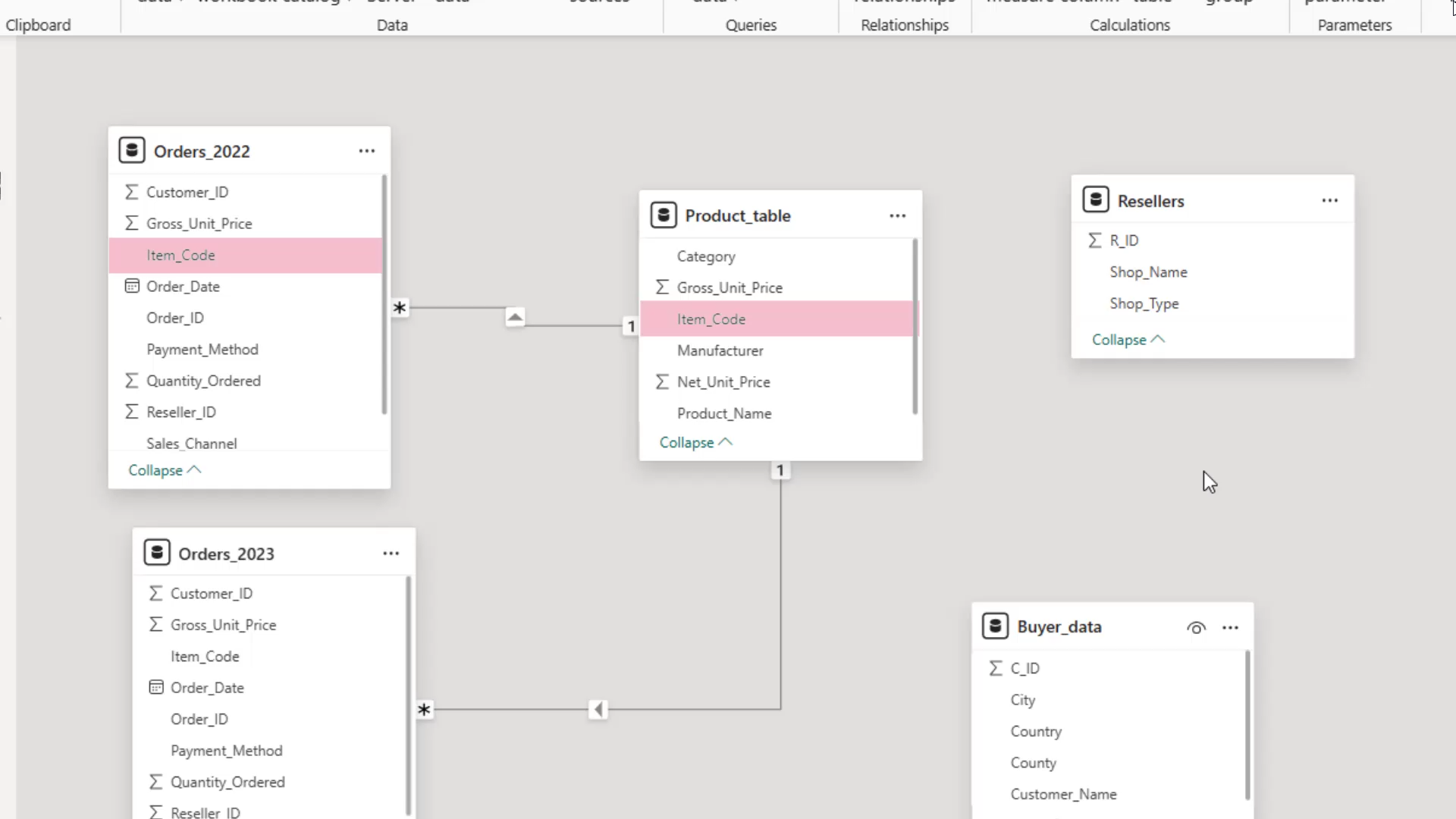Collapse the Product_table field list
This screenshot has height=819, width=1456.
[695, 442]
